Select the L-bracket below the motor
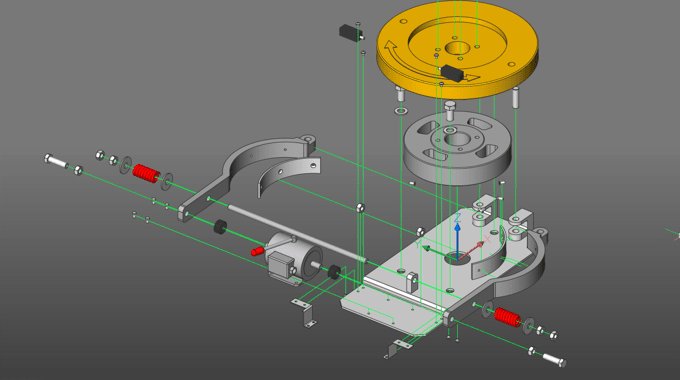The image size is (680, 380). pos(304,312)
